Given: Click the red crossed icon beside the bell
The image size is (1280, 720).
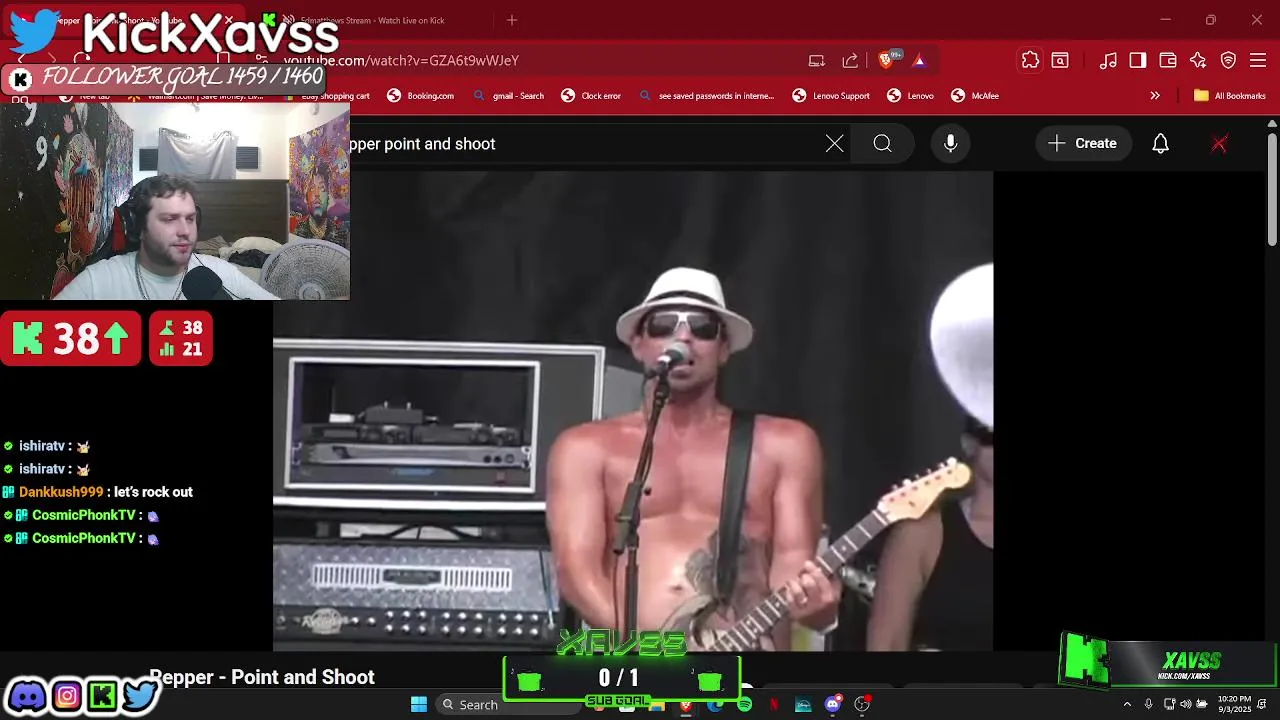Looking at the screenshot, I should [x=1219, y=144].
